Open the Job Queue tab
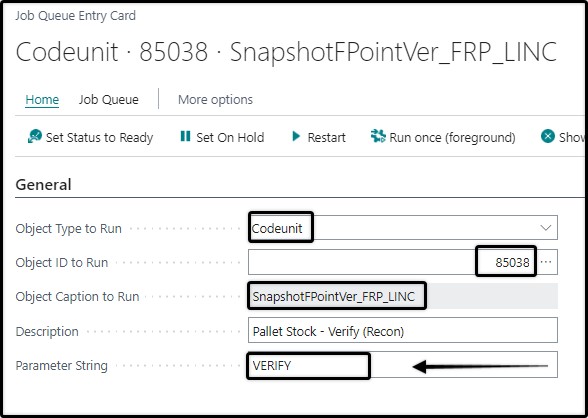The height and width of the screenshot is (418, 588). click(x=108, y=99)
